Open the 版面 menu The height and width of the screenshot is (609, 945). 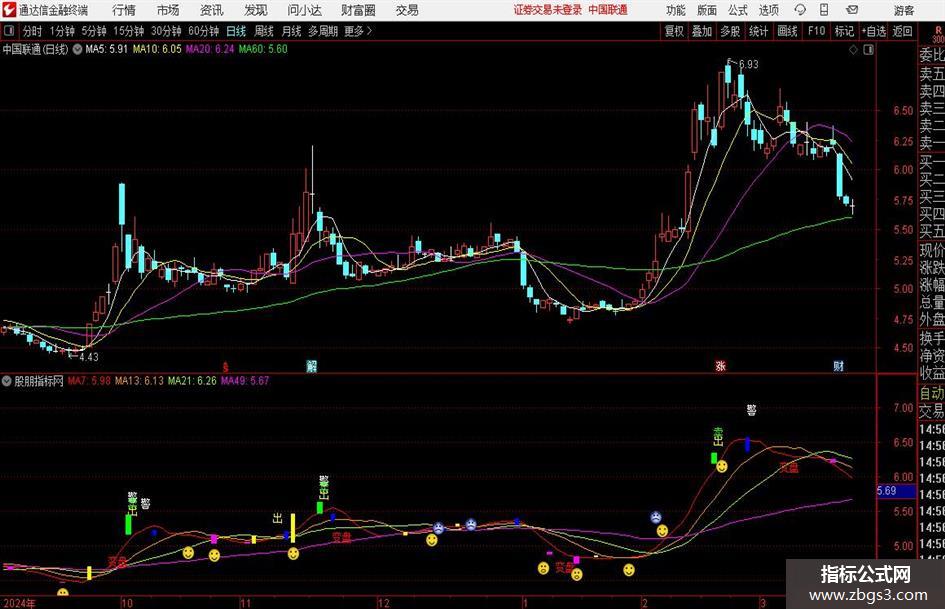tap(707, 10)
